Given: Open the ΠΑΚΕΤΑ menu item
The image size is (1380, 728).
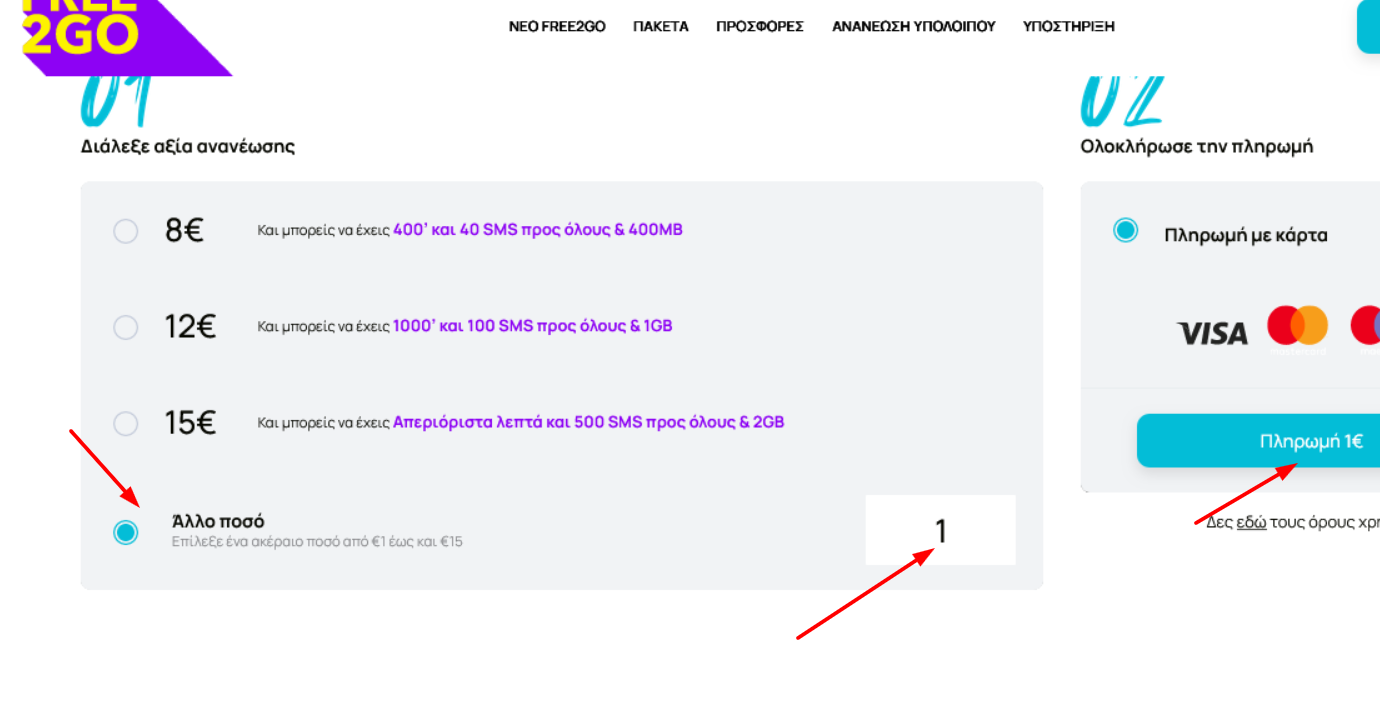Looking at the screenshot, I should pyautogui.click(x=661, y=27).
